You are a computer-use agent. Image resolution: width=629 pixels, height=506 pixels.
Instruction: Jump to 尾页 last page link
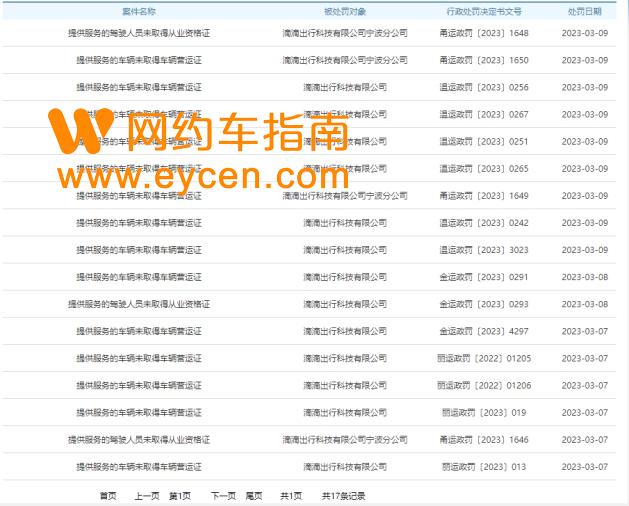pyautogui.click(x=254, y=496)
